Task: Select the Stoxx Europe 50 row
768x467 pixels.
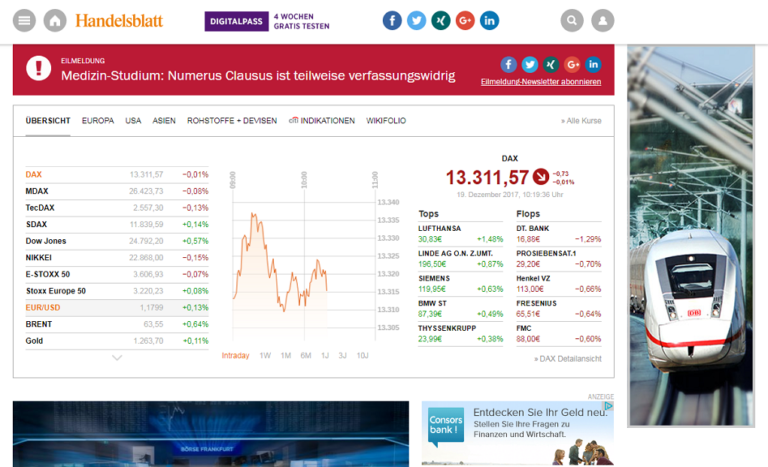Action: point(117,291)
